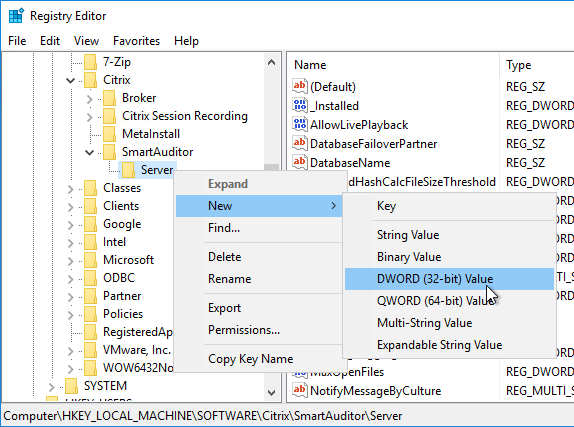Click the ODBC folder icon

90,277
